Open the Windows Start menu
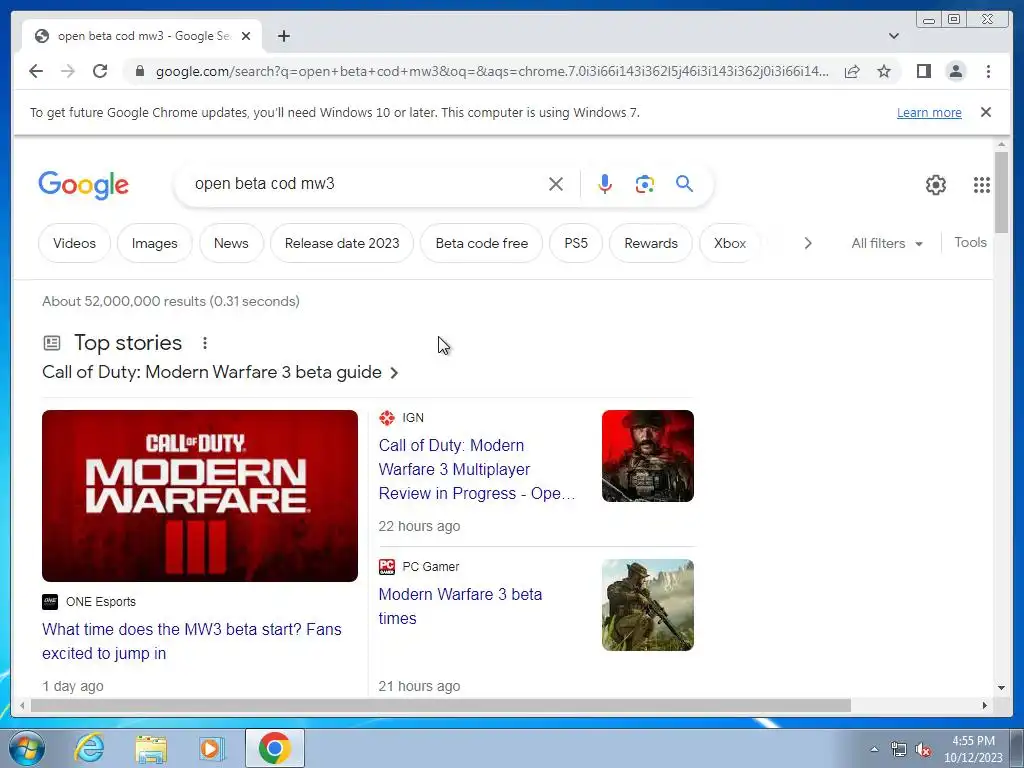1024x768 pixels. pos(27,748)
